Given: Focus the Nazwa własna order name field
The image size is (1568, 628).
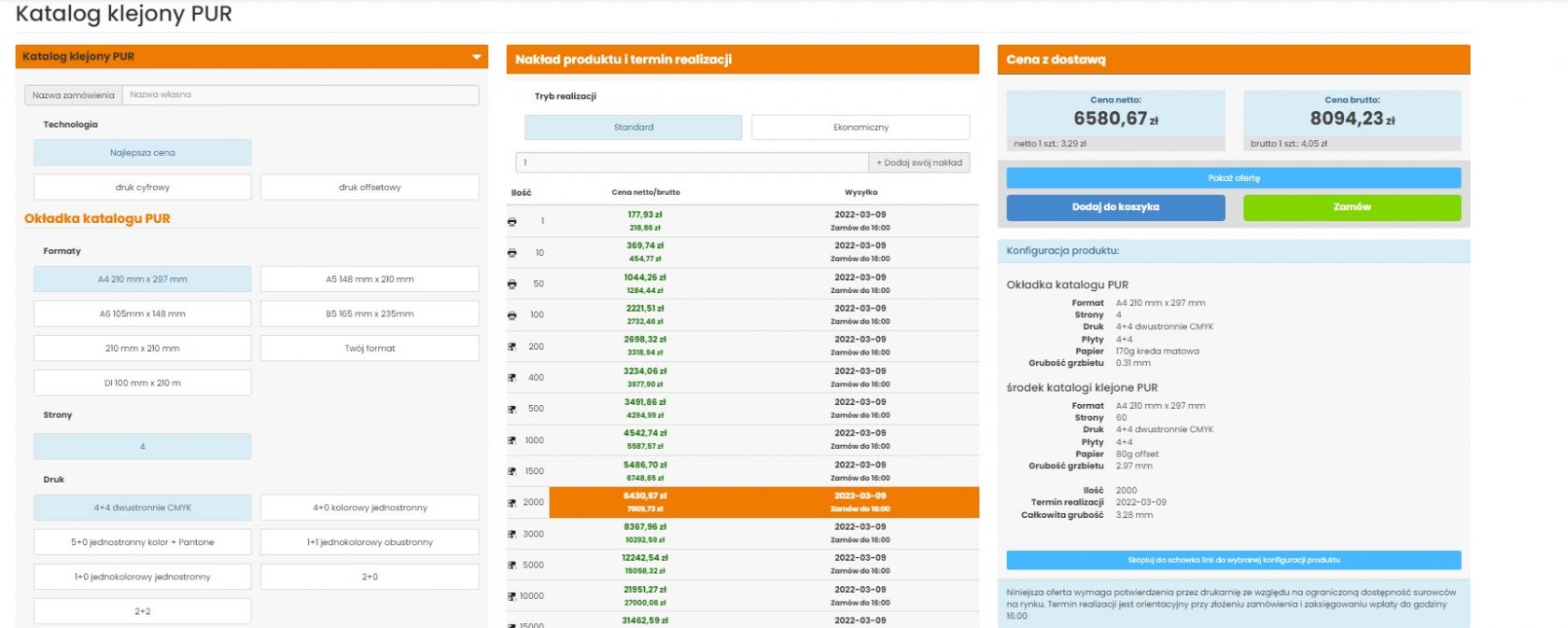Looking at the screenshot, I should click(302, 95).
